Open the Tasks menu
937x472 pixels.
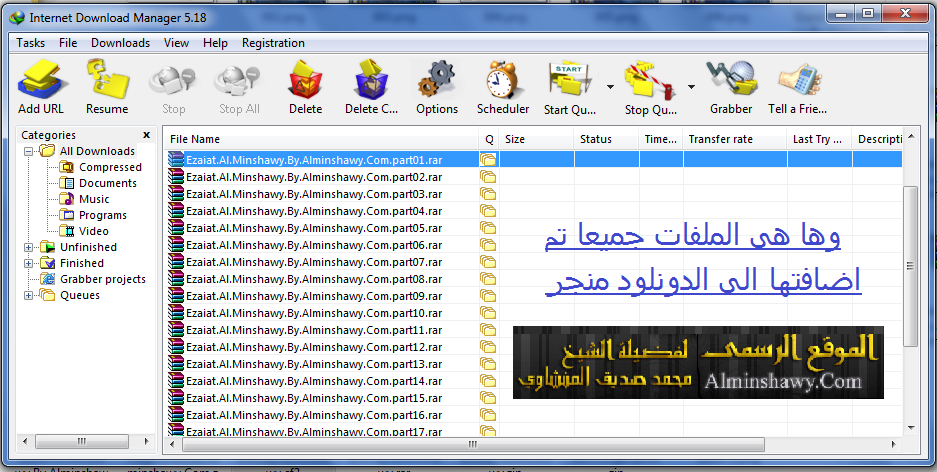30,43
